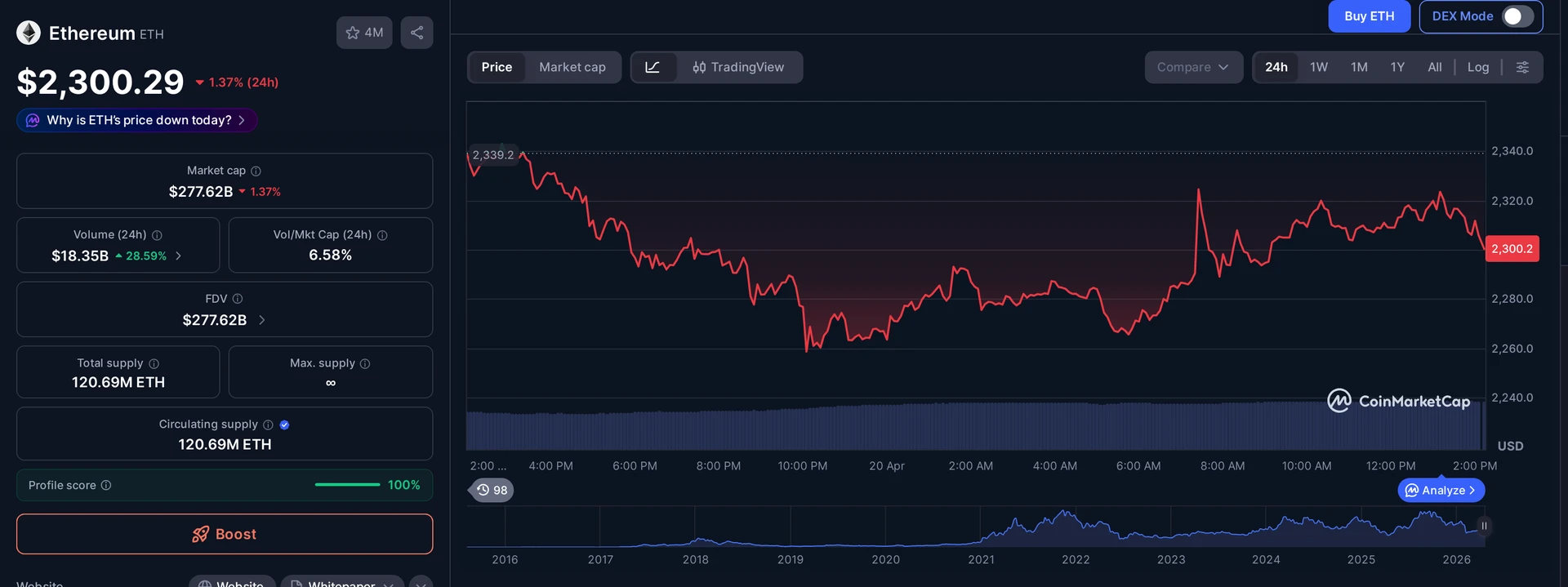Click the current price label 2,300.2
Image resolution: width=1568 pixels, height=587 pixels.
pos(1512,249)
